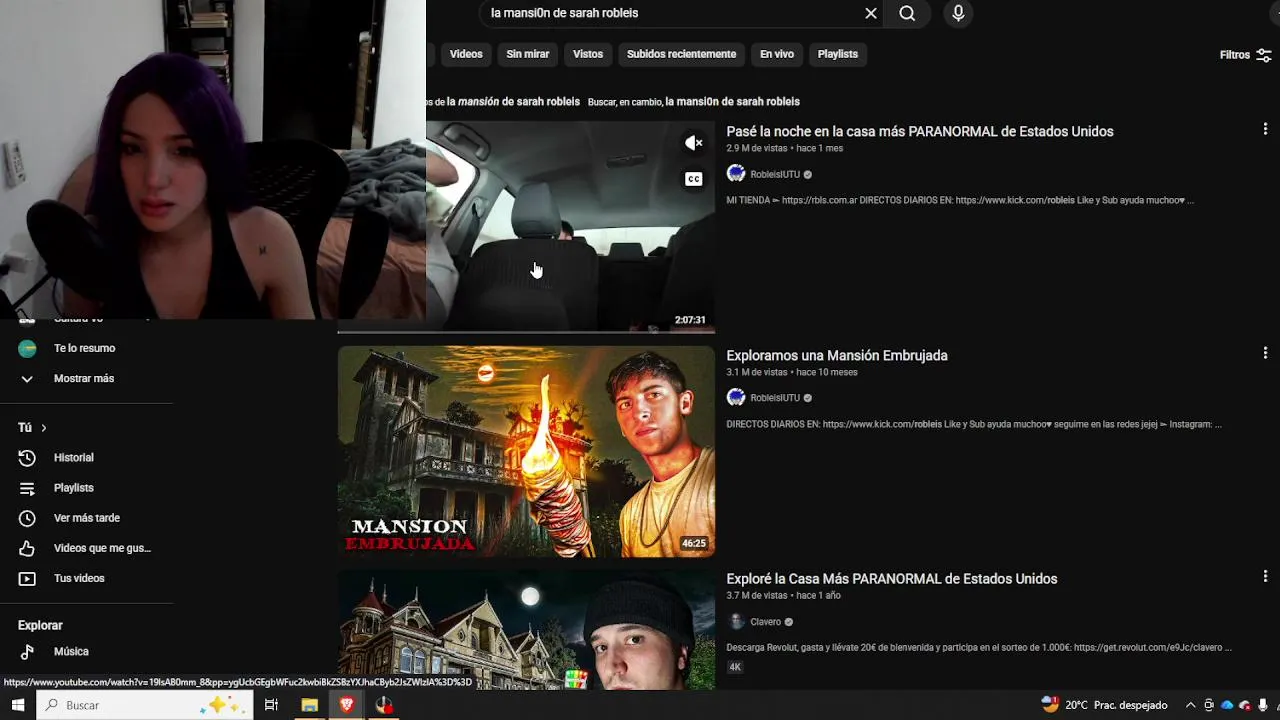Open the more options menu for Exploramos una Mansión Embrujada
The image size is (1280, 720).
pyautogui.click(x=1265, y=353)
